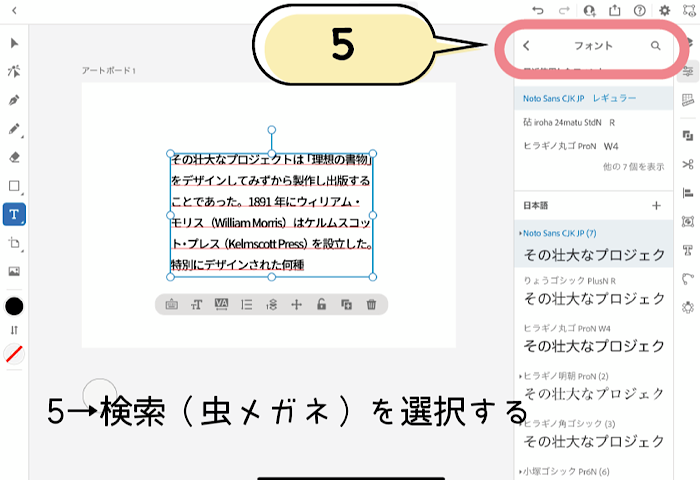Select the Artboard crop tool
Viewport: 700px width, 480px height.
[14, 243]
